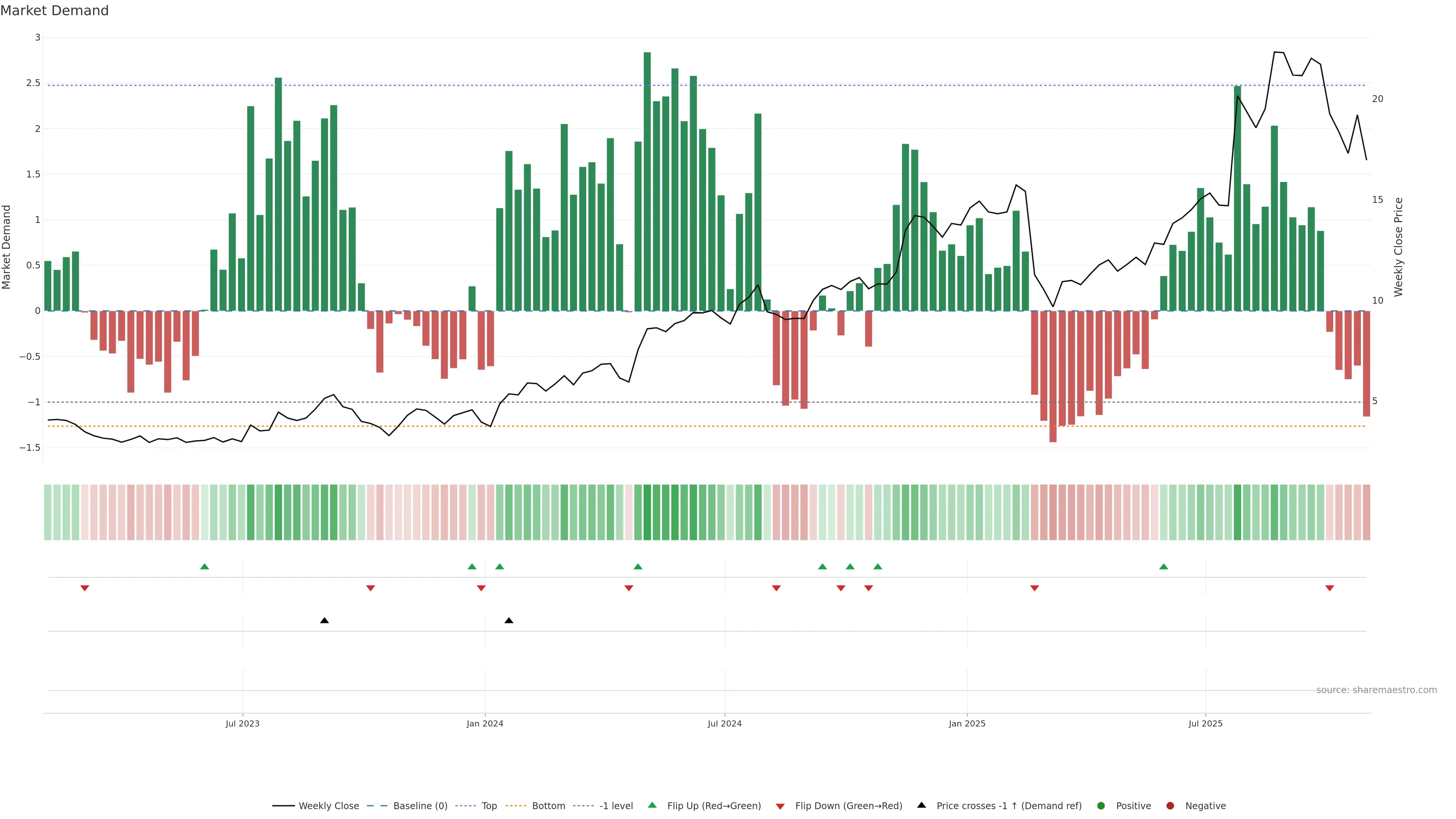Toggle the Baseline (0) legend entry
This screenshot has height=819, width=1456.
(x=420, y=805)
